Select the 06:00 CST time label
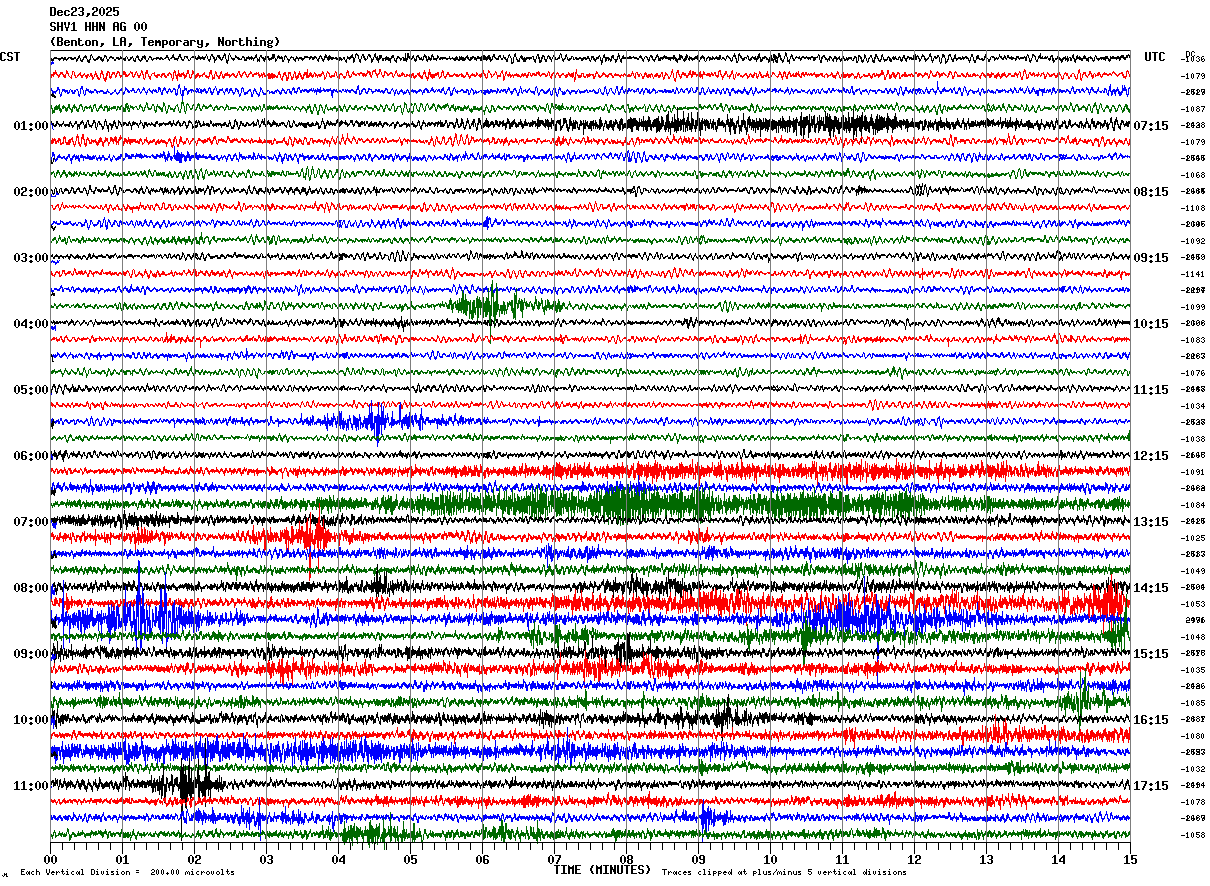The width and height of the screenshot is (1210, 886). 31,456
